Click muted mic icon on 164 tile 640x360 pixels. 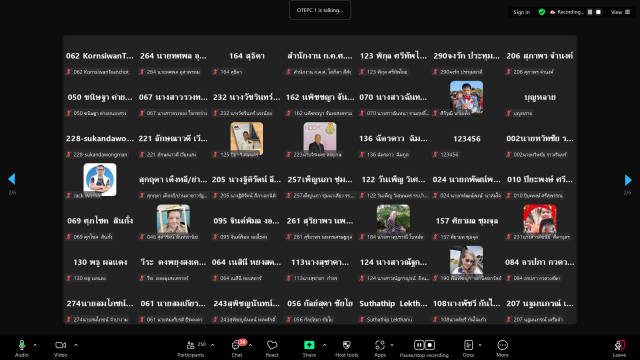tap(215, 72)
